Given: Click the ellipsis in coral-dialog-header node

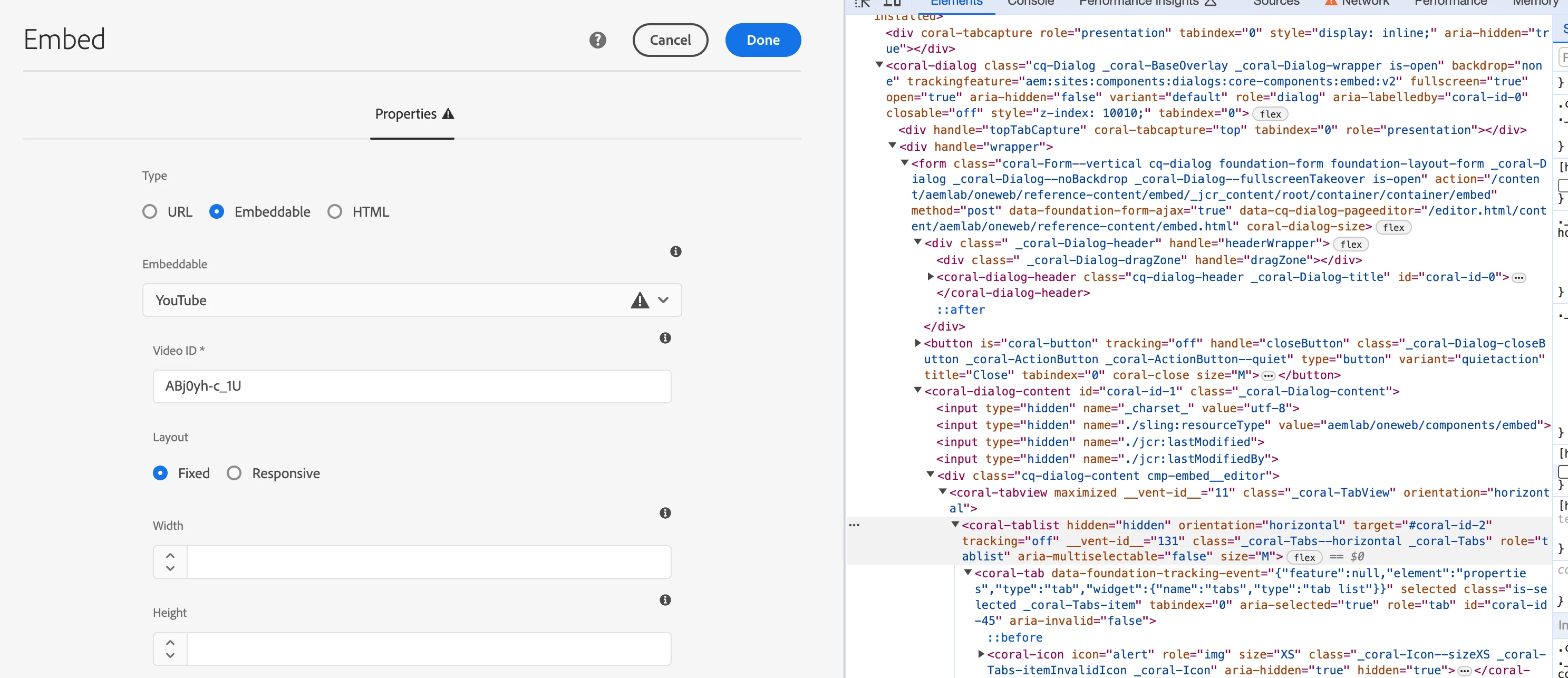Looking at the screenshot, I should [1518, 277].
